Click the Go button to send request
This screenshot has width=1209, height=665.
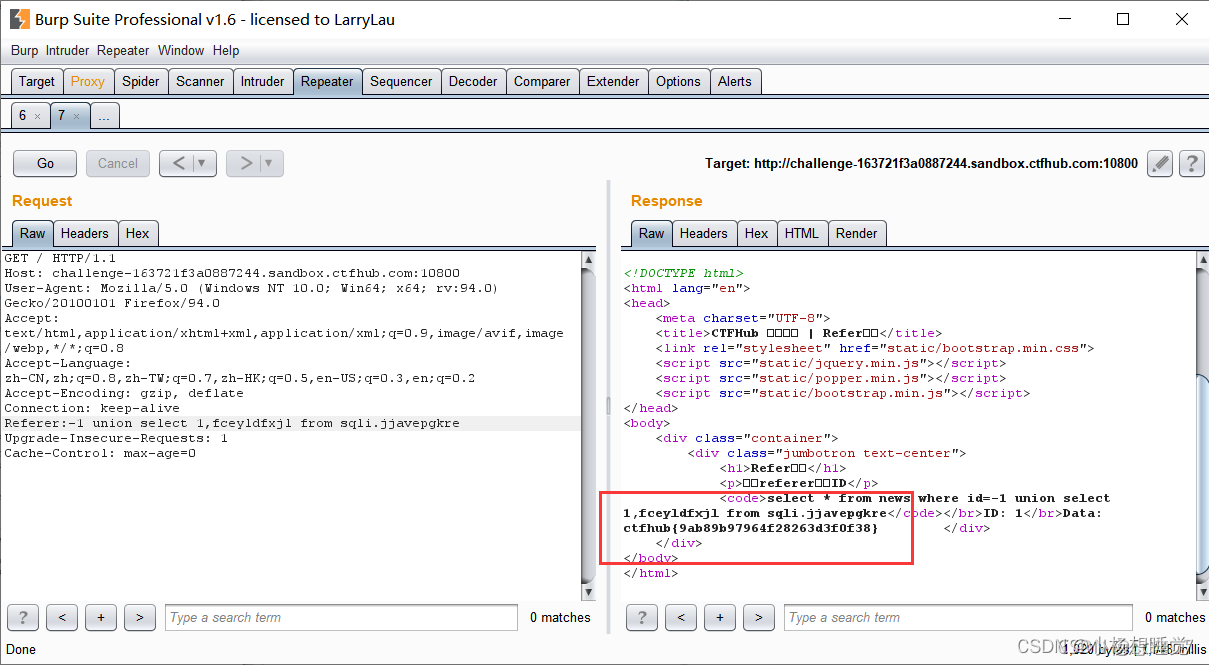point(46,163)
